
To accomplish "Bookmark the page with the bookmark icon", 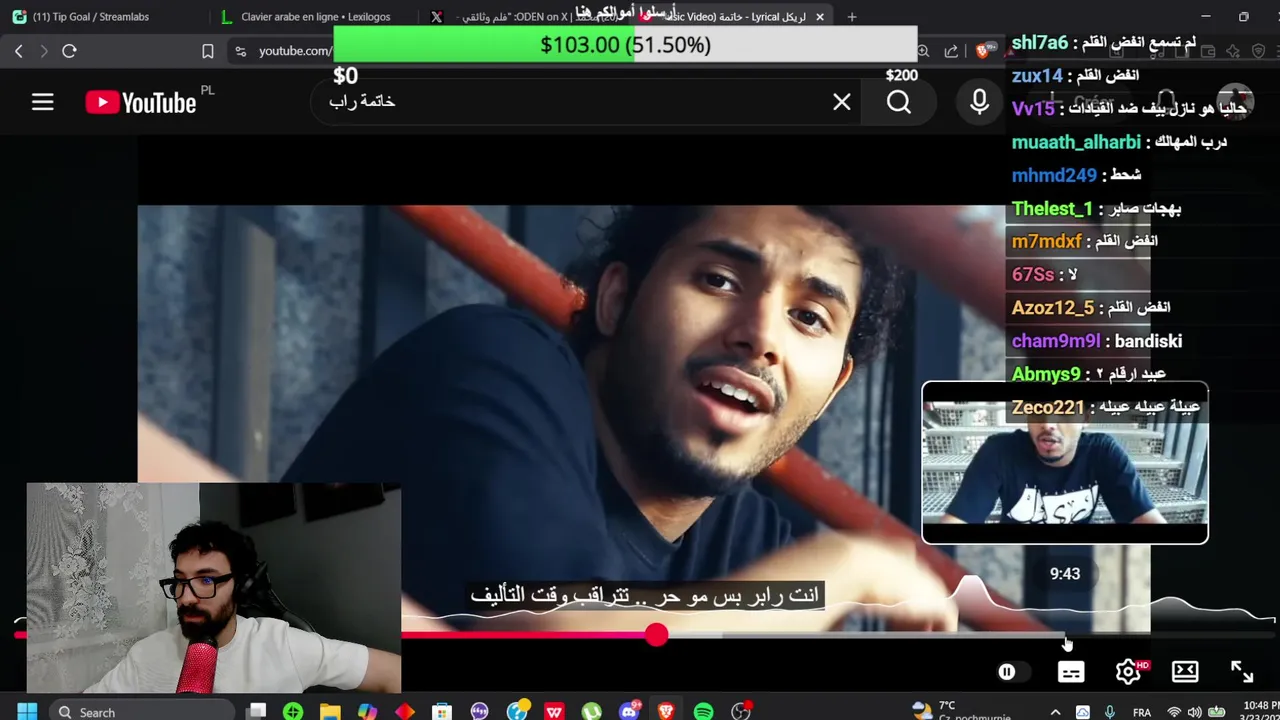I will click(x=208, y=51).
